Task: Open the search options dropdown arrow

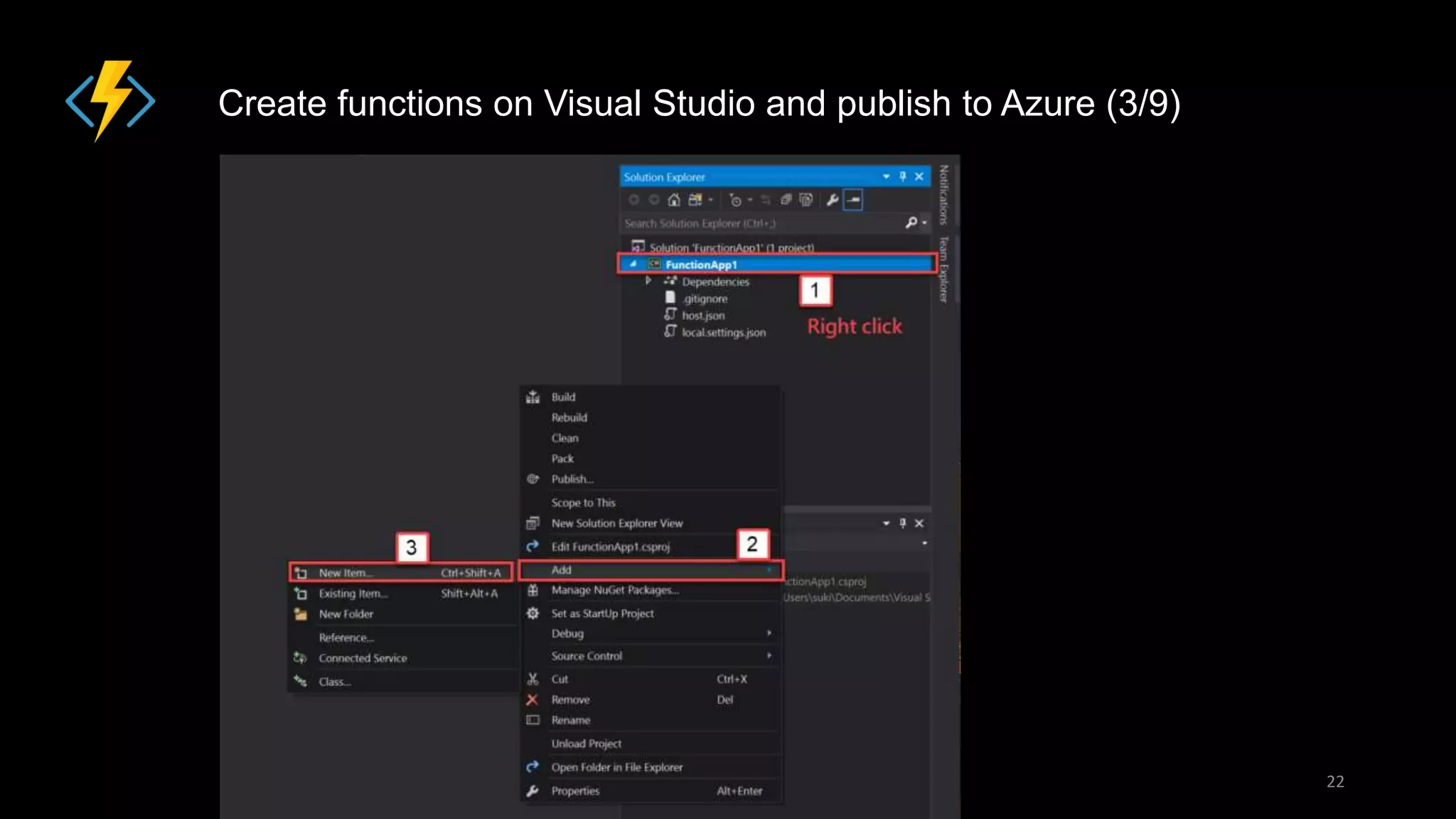Action: pos(924,223)
